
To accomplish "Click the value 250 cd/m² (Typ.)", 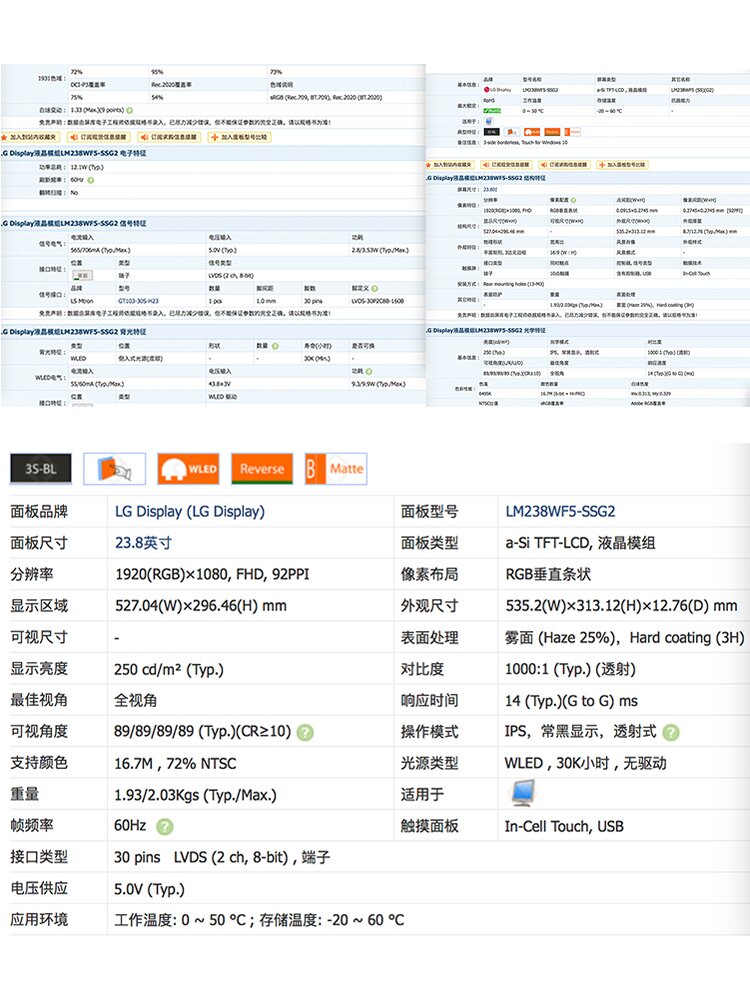I will [169, 669].
